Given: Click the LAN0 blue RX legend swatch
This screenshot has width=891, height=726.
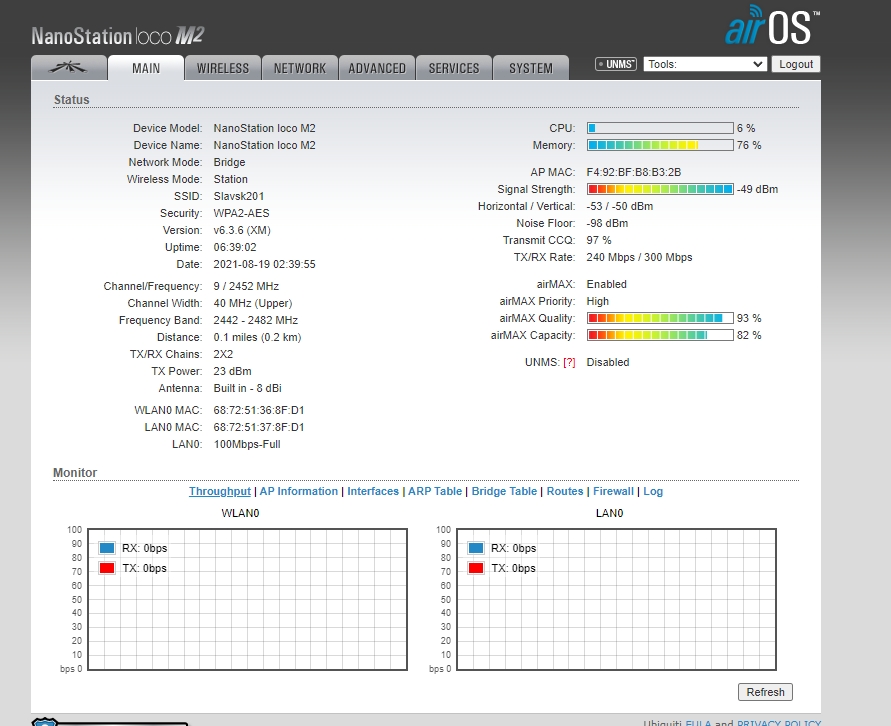Looking at the screenshot, I should pyautogui.click(x=476, y=548).
